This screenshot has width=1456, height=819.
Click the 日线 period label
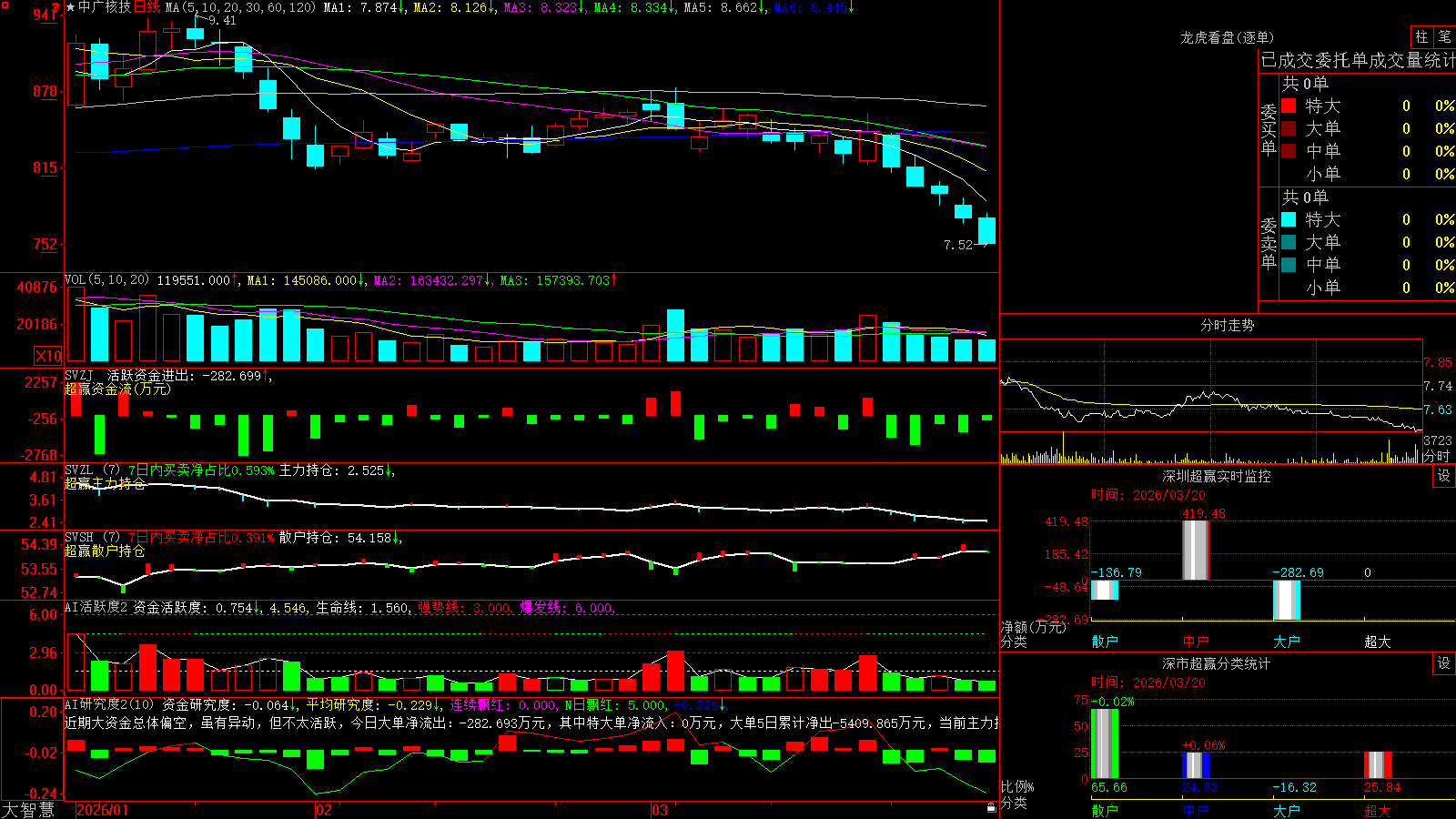coord(147,7)
